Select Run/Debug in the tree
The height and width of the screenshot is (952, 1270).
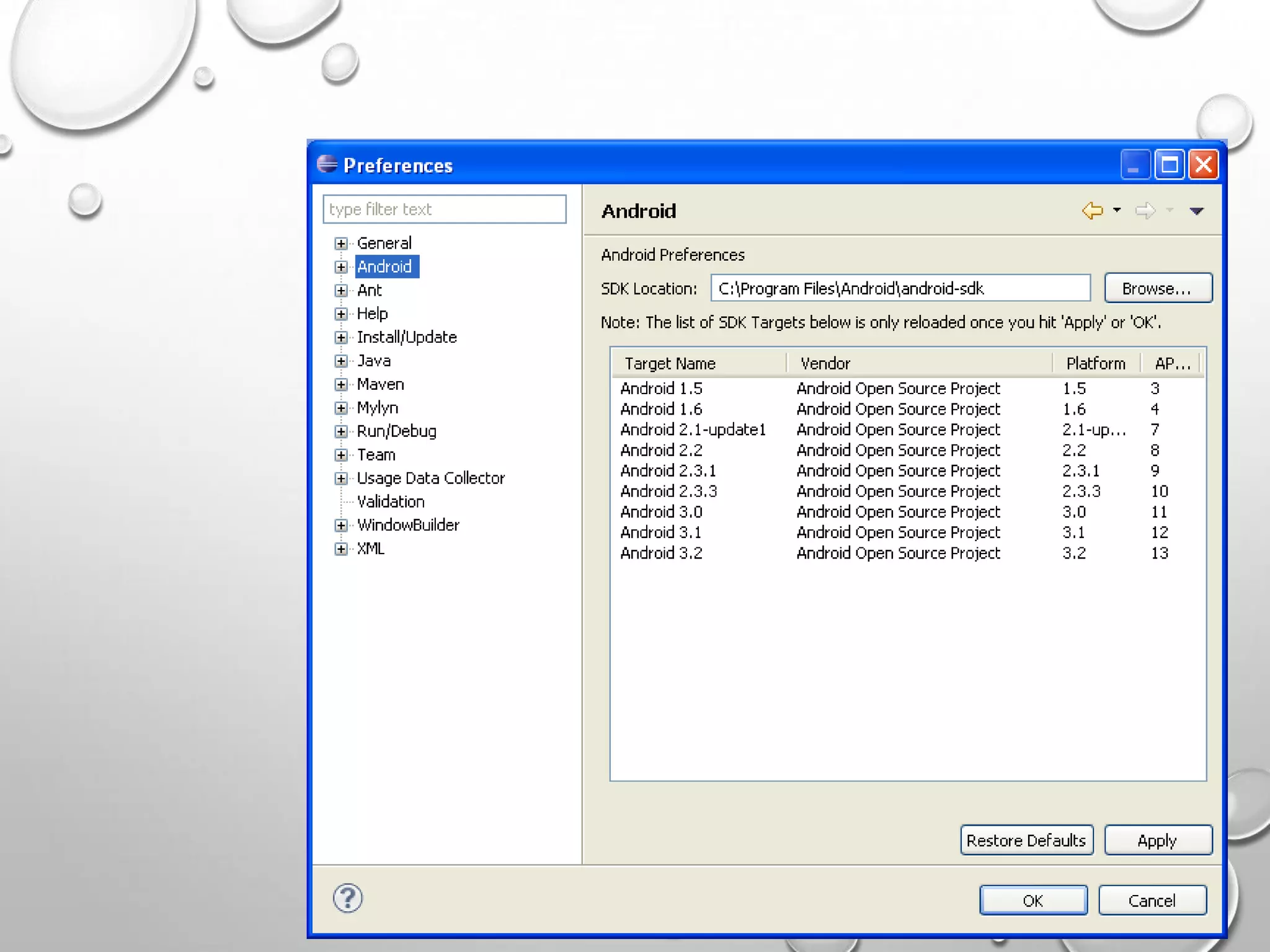(396, 431)
